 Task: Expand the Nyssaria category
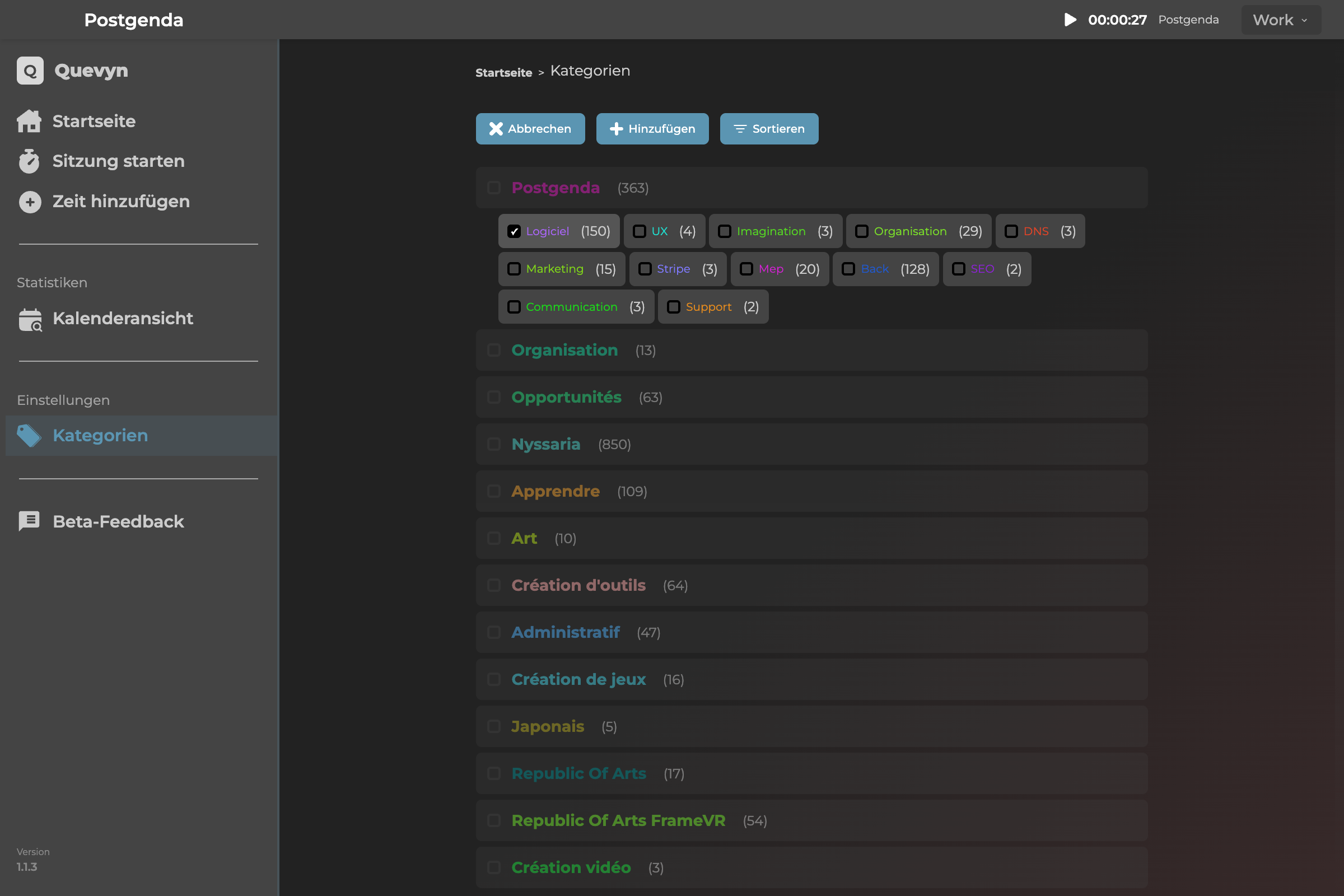click(811, 445)
